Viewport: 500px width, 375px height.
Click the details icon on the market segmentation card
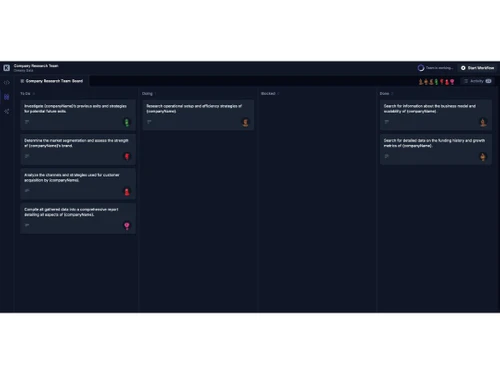(27, 156)
